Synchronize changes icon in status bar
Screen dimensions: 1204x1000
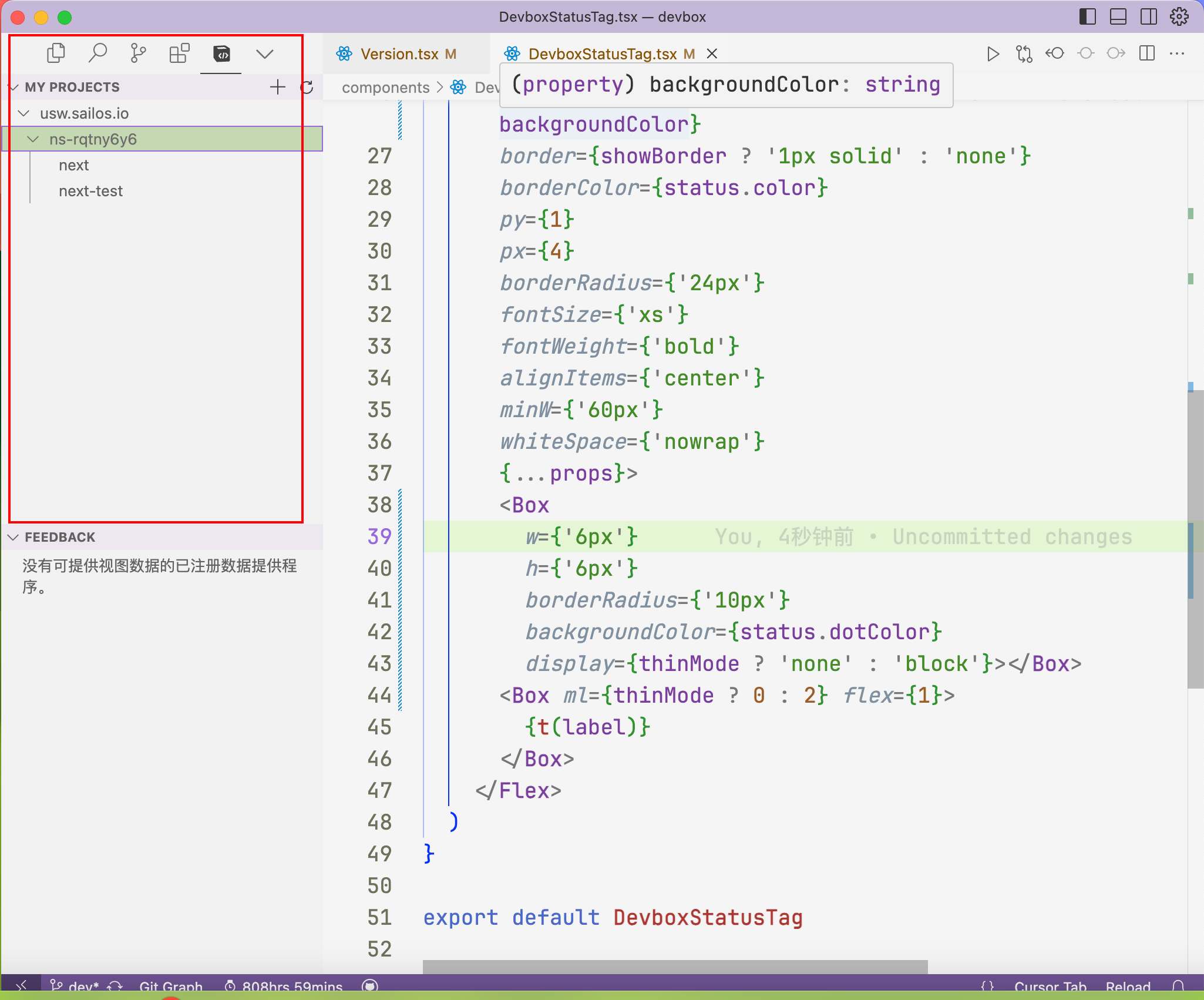coord(115,986)
